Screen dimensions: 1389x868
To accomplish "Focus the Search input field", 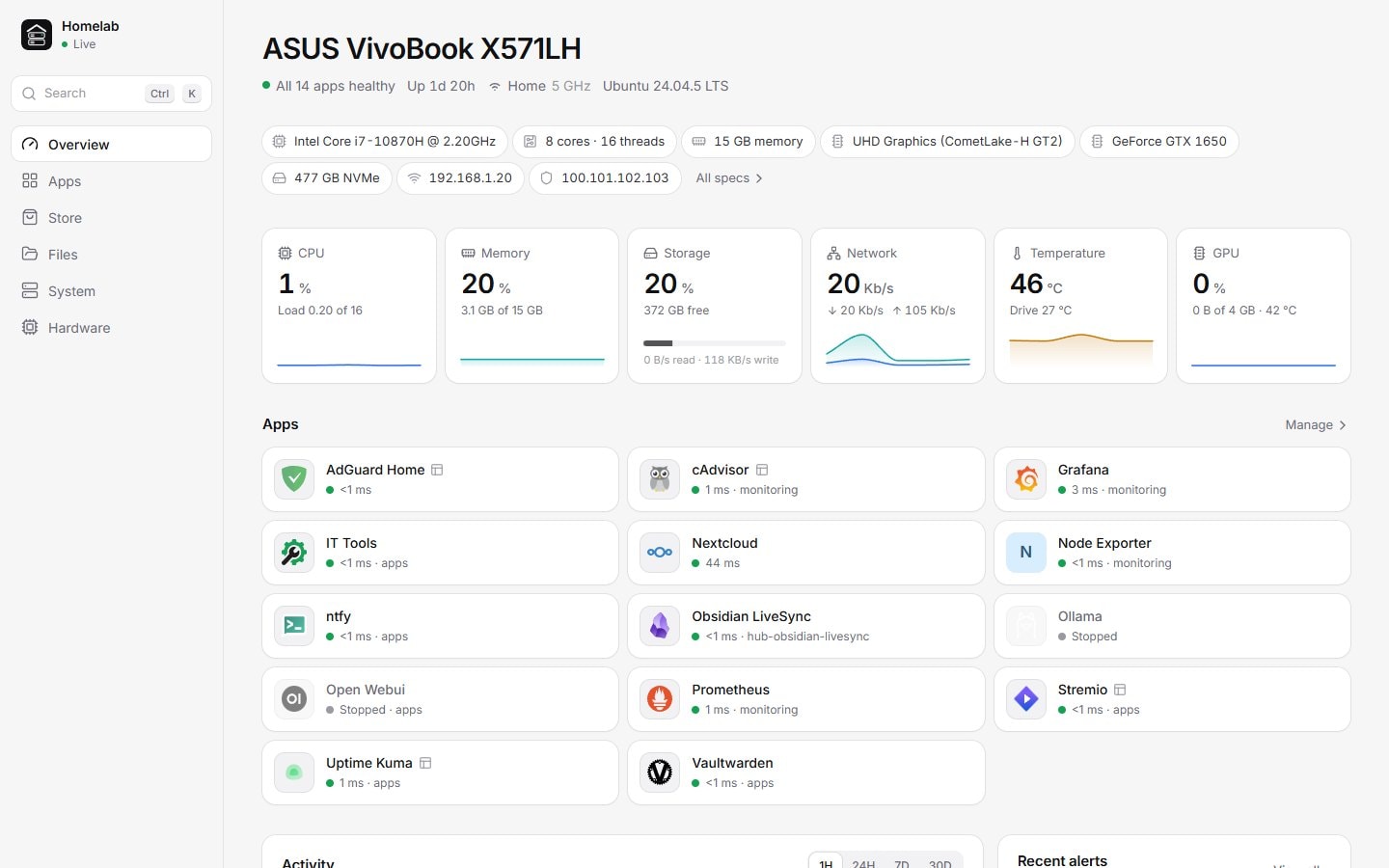I will coord(112,94).
